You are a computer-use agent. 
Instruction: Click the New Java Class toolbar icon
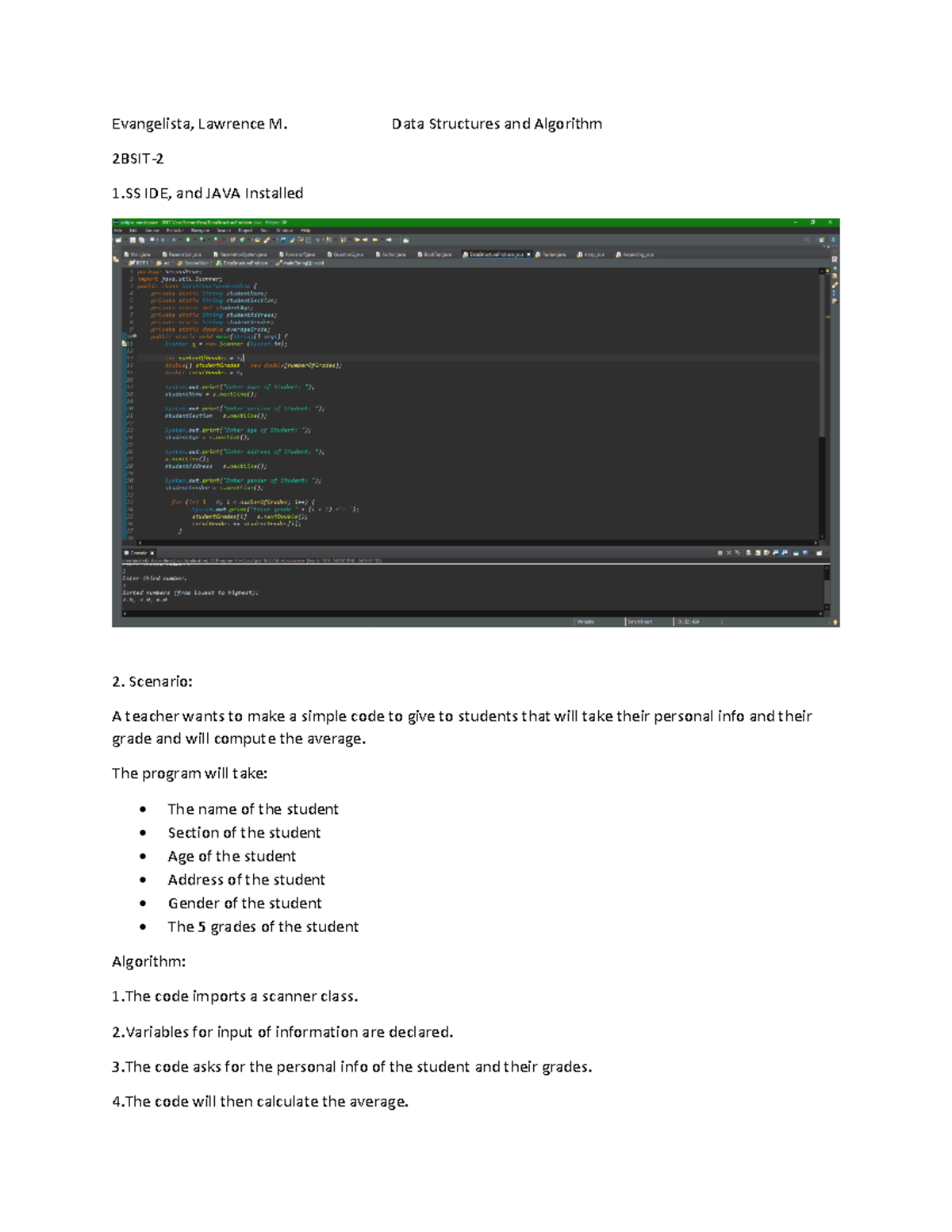point(243,240)
